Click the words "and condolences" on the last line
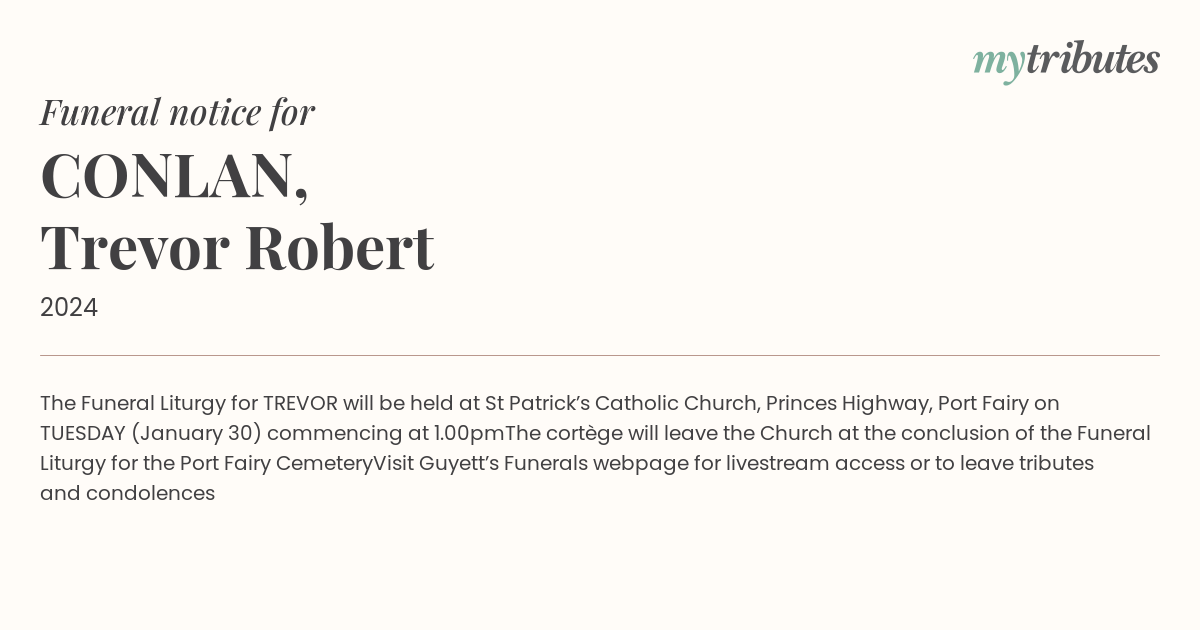This screenshot has width=1200, height=630. tap(128, 493)
